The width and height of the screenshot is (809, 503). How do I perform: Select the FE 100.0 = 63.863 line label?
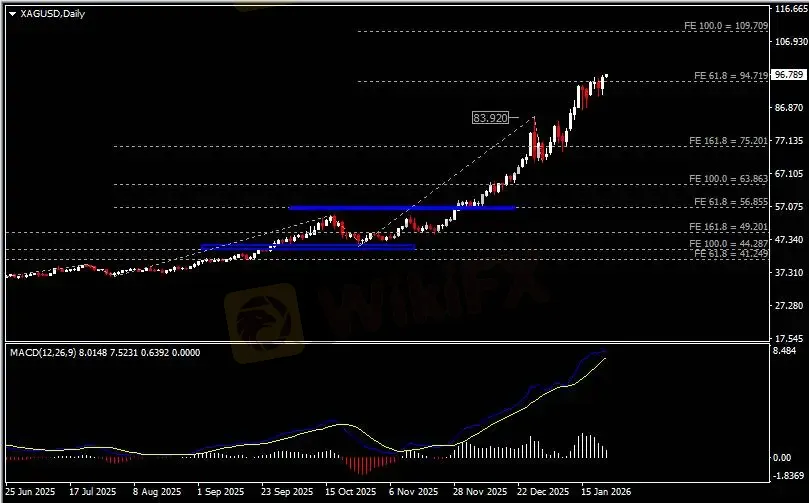tap(728, 179)
